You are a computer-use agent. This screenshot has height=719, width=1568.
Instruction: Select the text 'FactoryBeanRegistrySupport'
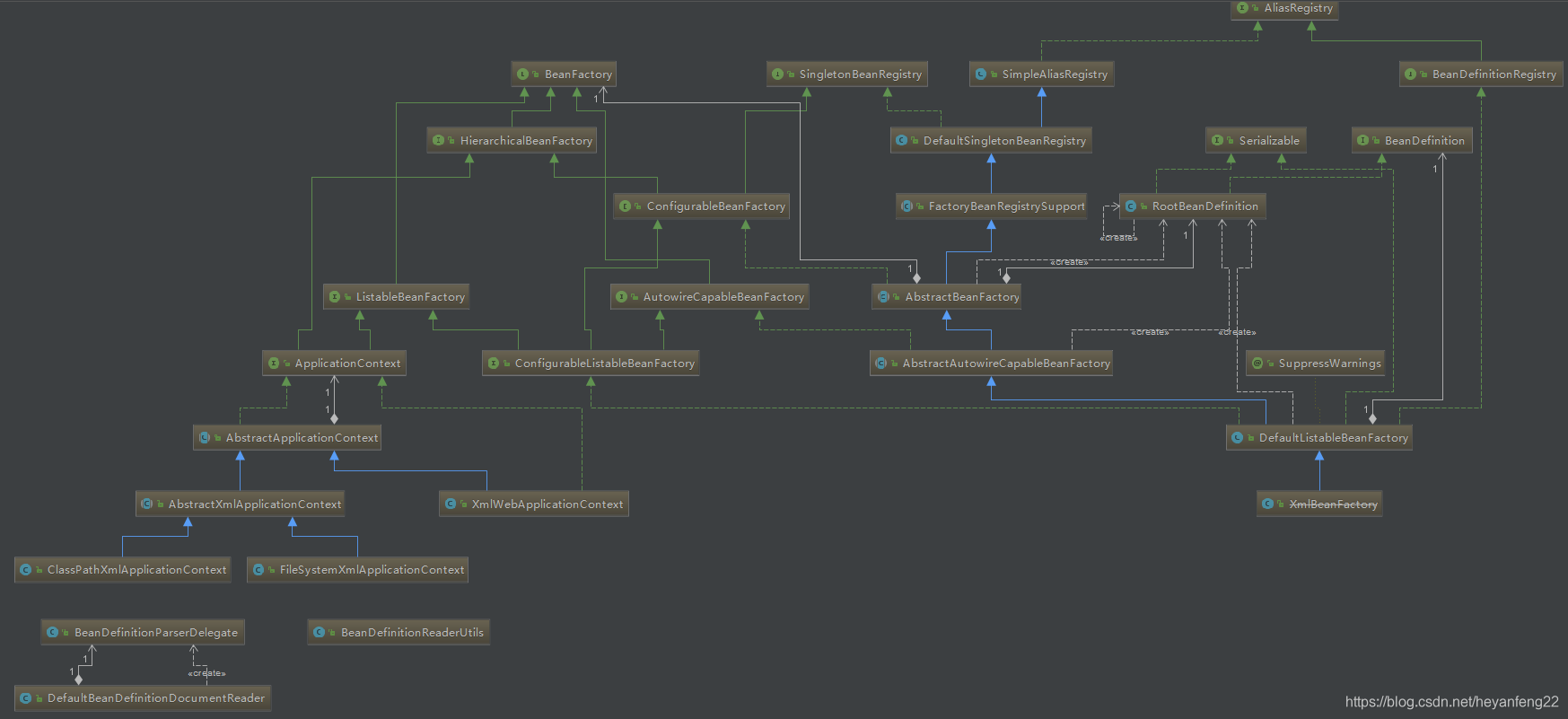1007,206
